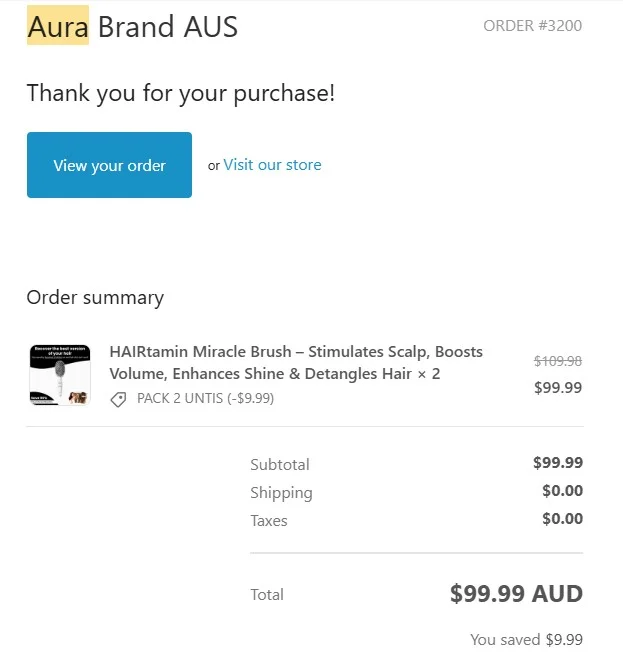Click the $99.99 product line price
Viewport: 623px width, 662px height.
click(557, 388)
